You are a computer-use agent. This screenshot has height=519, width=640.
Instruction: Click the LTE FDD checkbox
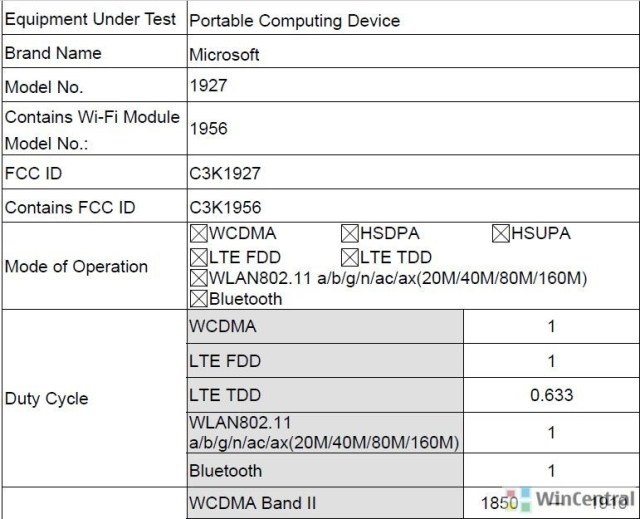click(199, 257)
